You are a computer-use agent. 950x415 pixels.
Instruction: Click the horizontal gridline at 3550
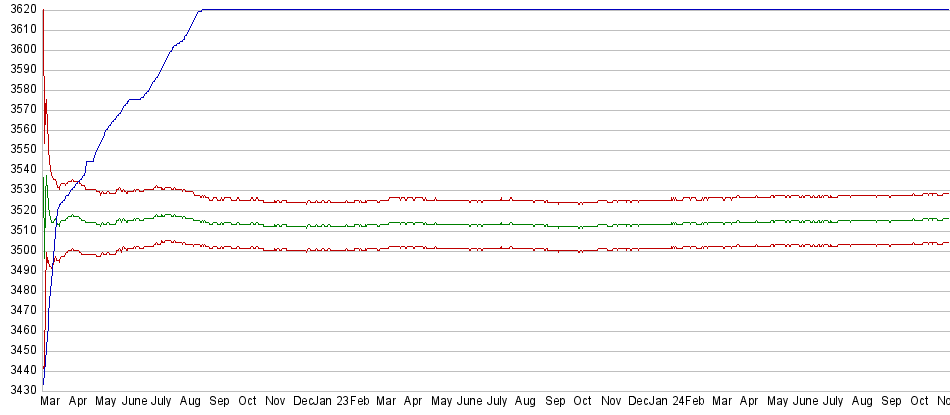point(500,150)
